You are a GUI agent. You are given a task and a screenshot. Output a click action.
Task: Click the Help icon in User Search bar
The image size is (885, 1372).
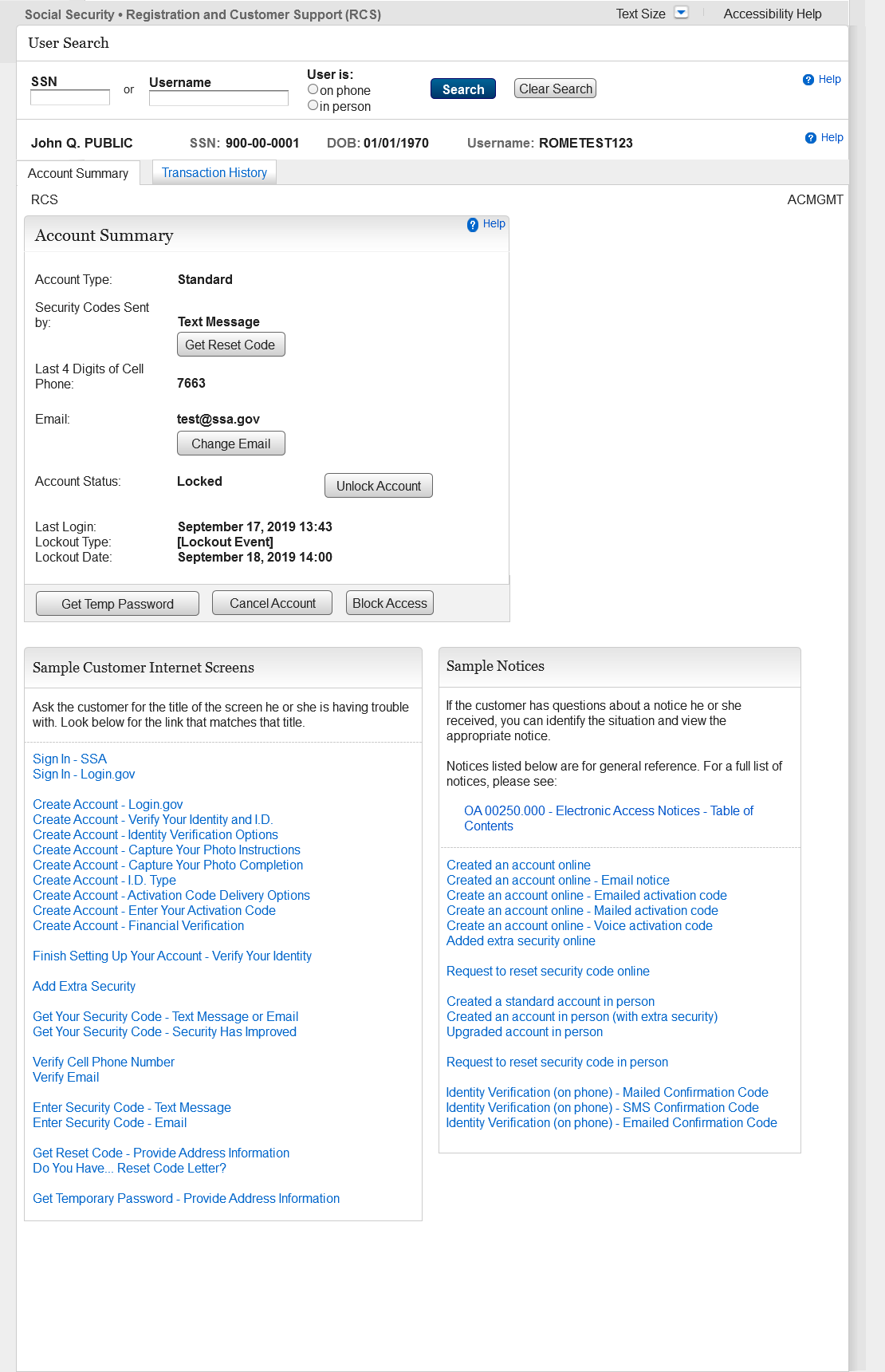(808, 80)
